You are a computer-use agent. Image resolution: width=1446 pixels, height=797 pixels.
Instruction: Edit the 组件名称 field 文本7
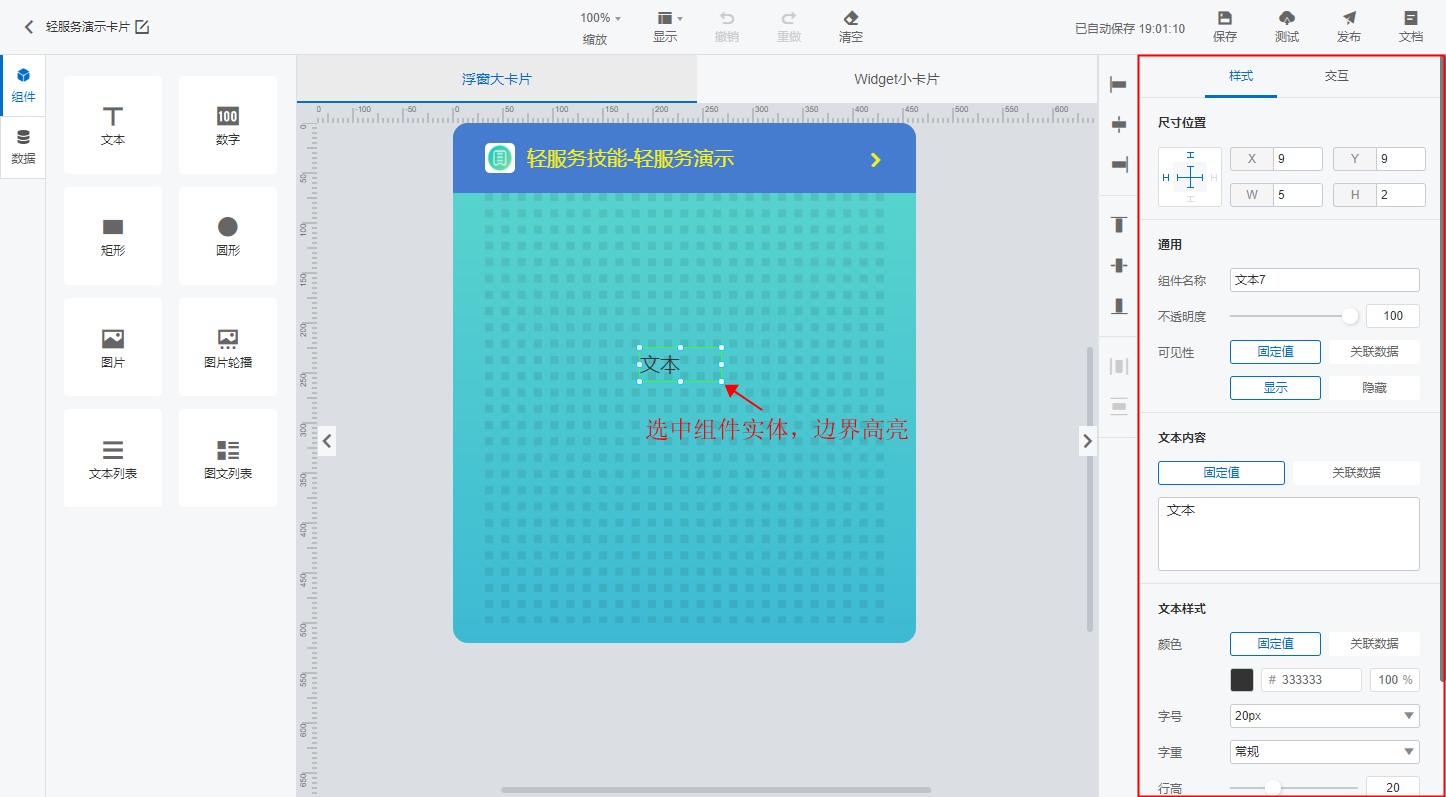click(1325, 280)
